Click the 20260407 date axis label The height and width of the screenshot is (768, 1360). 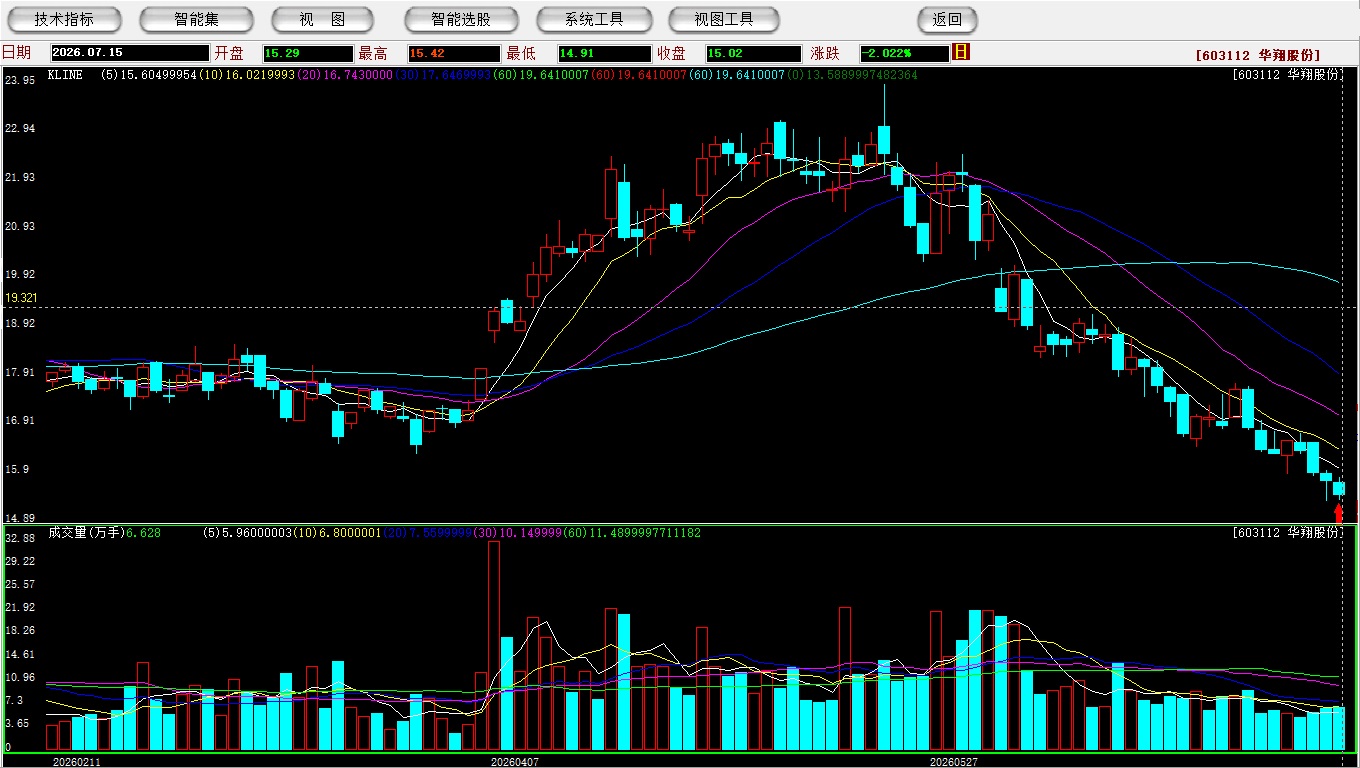coord(514,761)
